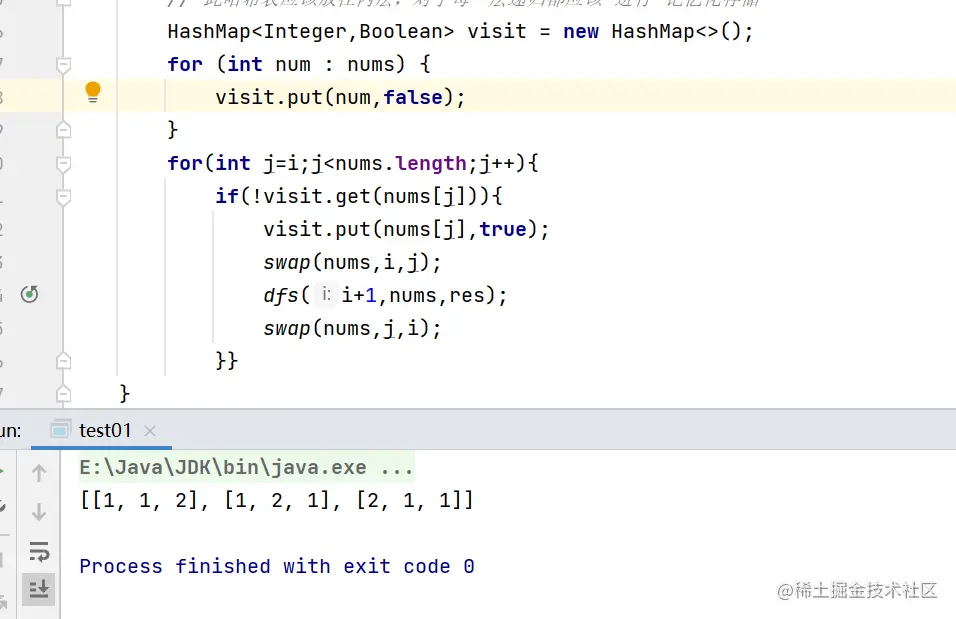The width and height of the screenshot is (956, 619).
Task: Click 'false' in the visit.put call
Action: [x=413, y=98]
